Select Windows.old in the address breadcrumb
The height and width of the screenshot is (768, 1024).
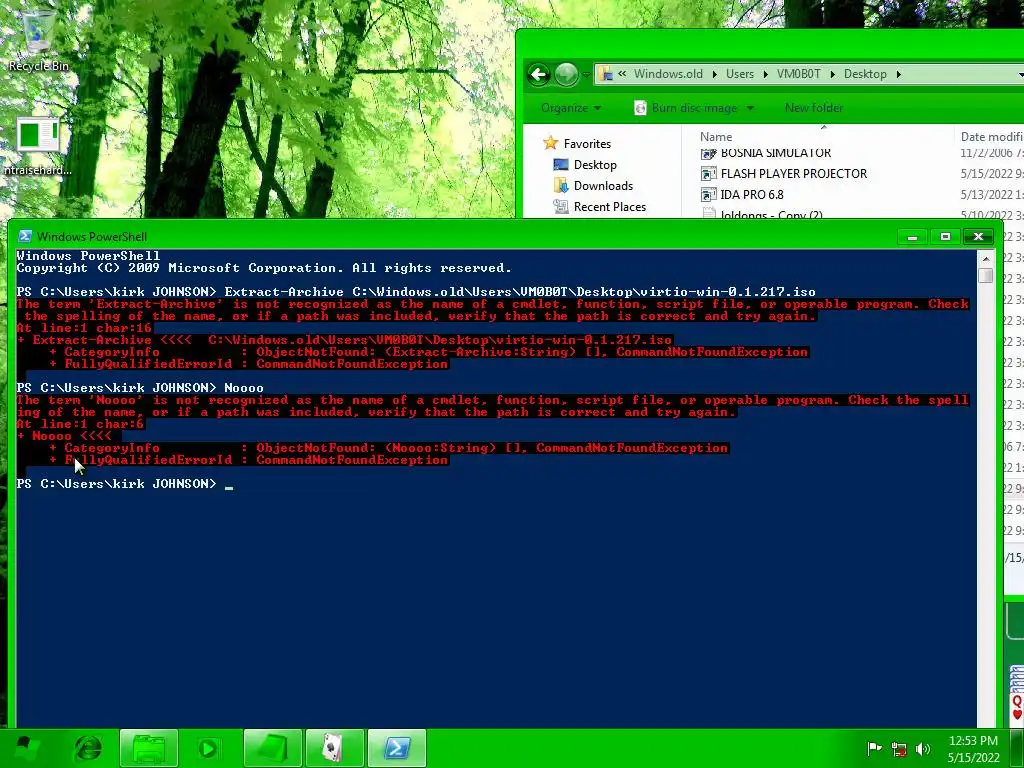[x=668, y=74]
